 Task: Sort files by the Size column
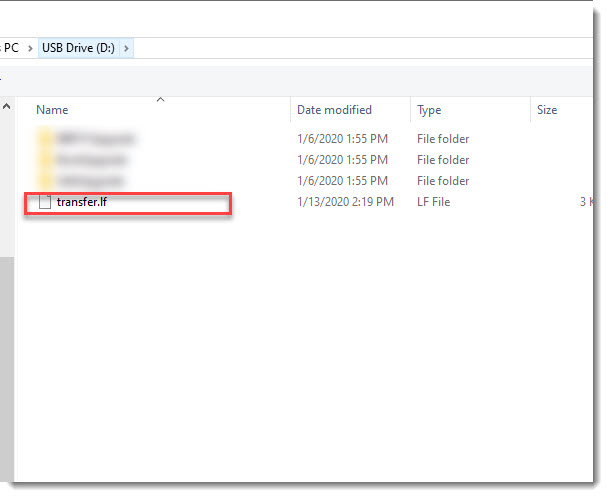(x=547, y=110)
